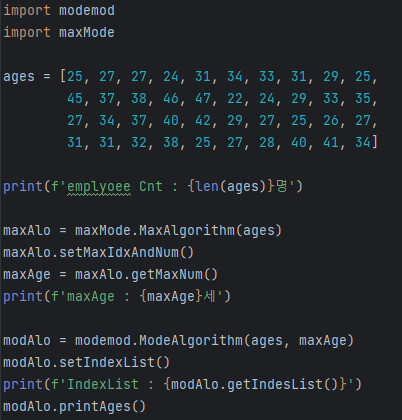Image resolution: width=402 pixels, height=420 pixels.
Task: Click the number 46 in second row
Action: pyautogui.click(x=171, y=99)
